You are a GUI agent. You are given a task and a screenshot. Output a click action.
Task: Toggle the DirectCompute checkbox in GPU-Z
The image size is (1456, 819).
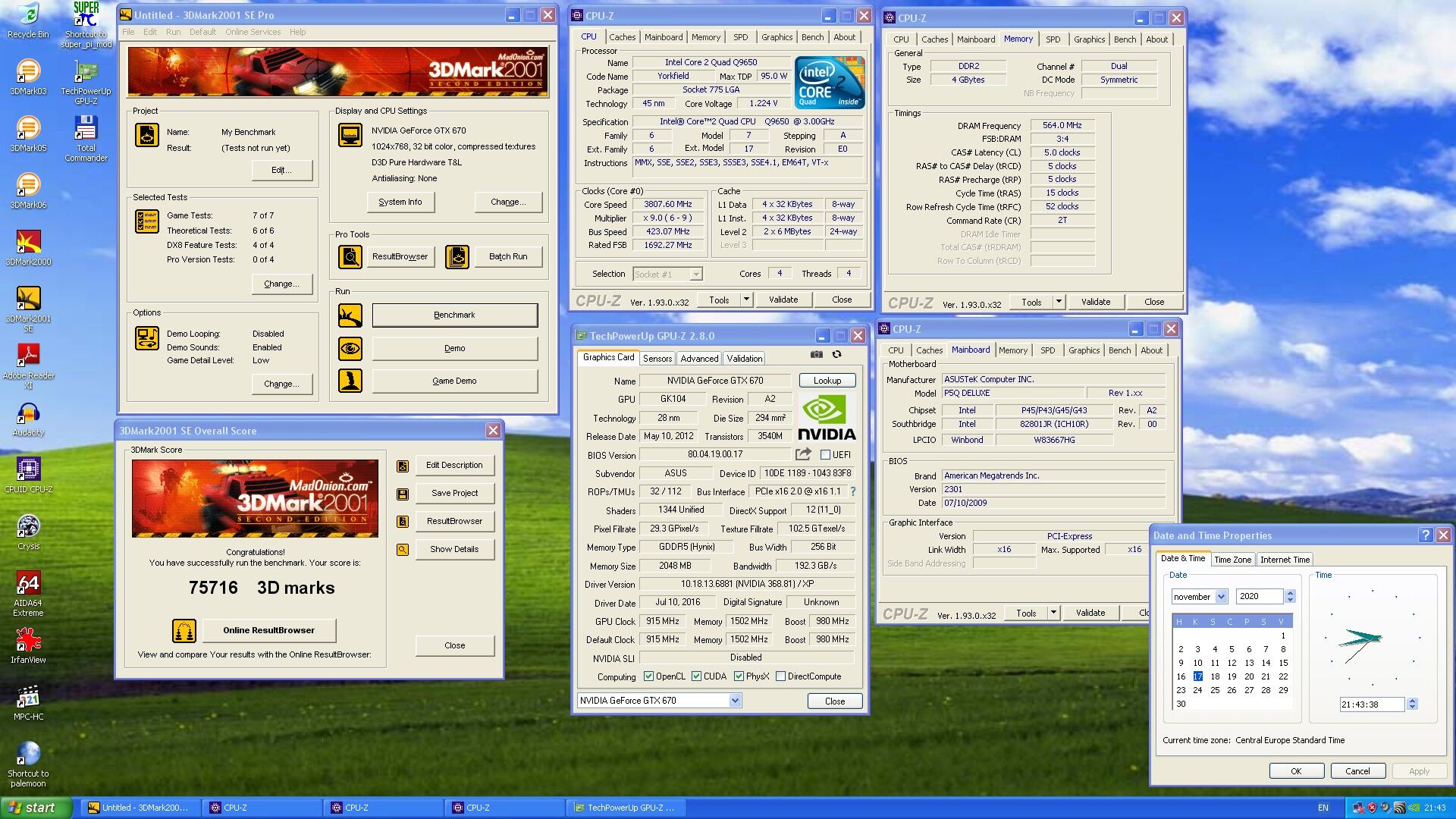pyautogui.click(x=780, y=676)
